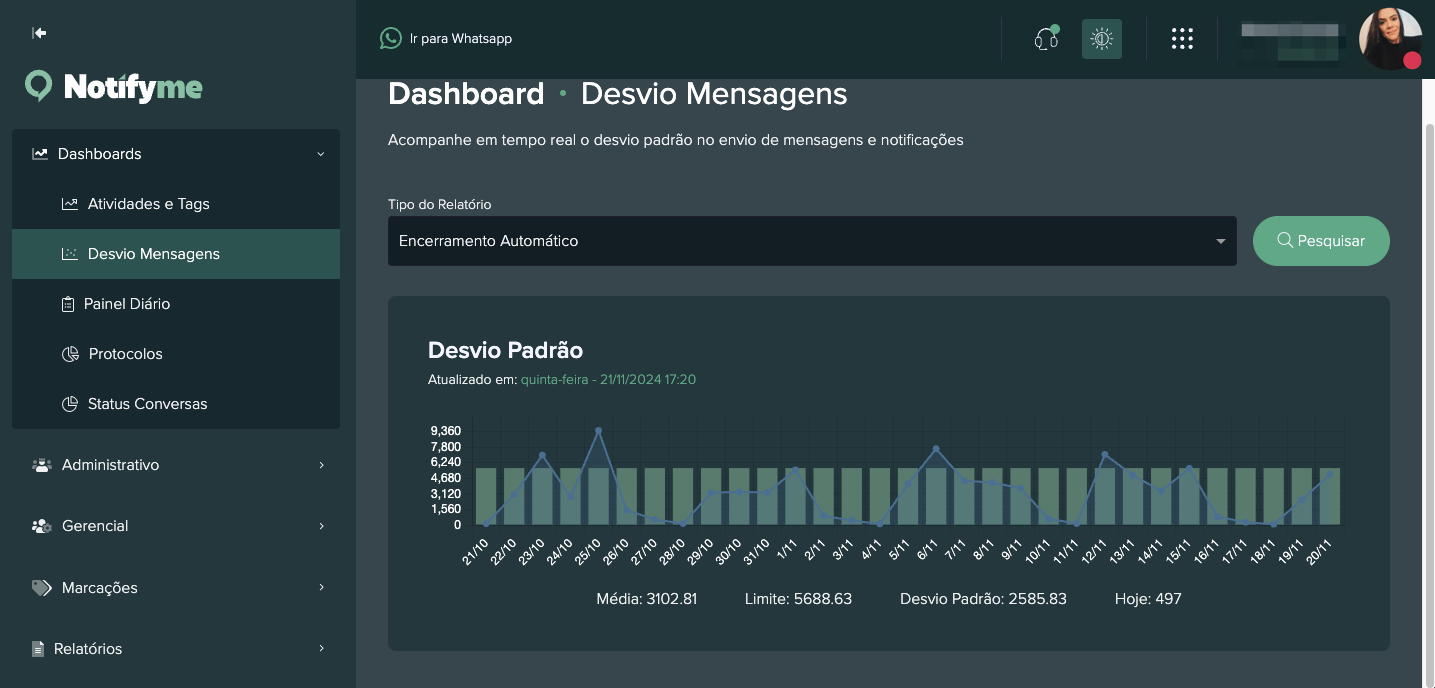Click the 25/10 peak point on the chart

[x=599, y=429]
